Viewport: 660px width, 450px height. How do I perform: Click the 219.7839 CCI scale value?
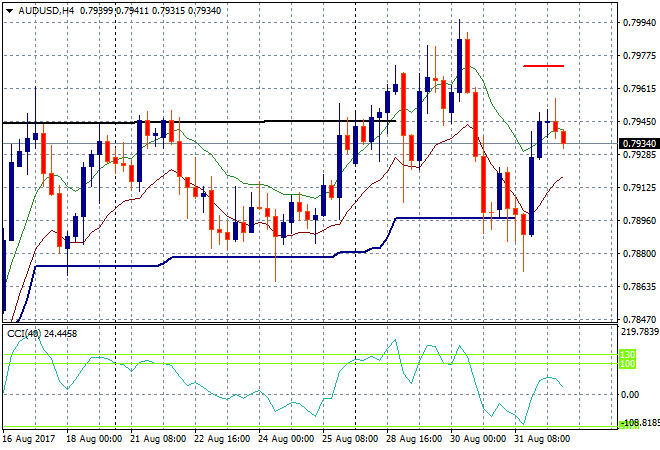pos(640,332)
